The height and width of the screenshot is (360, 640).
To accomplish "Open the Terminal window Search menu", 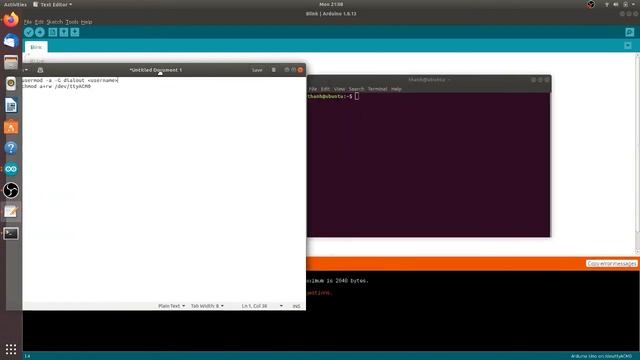I will (x=356, y=89).
